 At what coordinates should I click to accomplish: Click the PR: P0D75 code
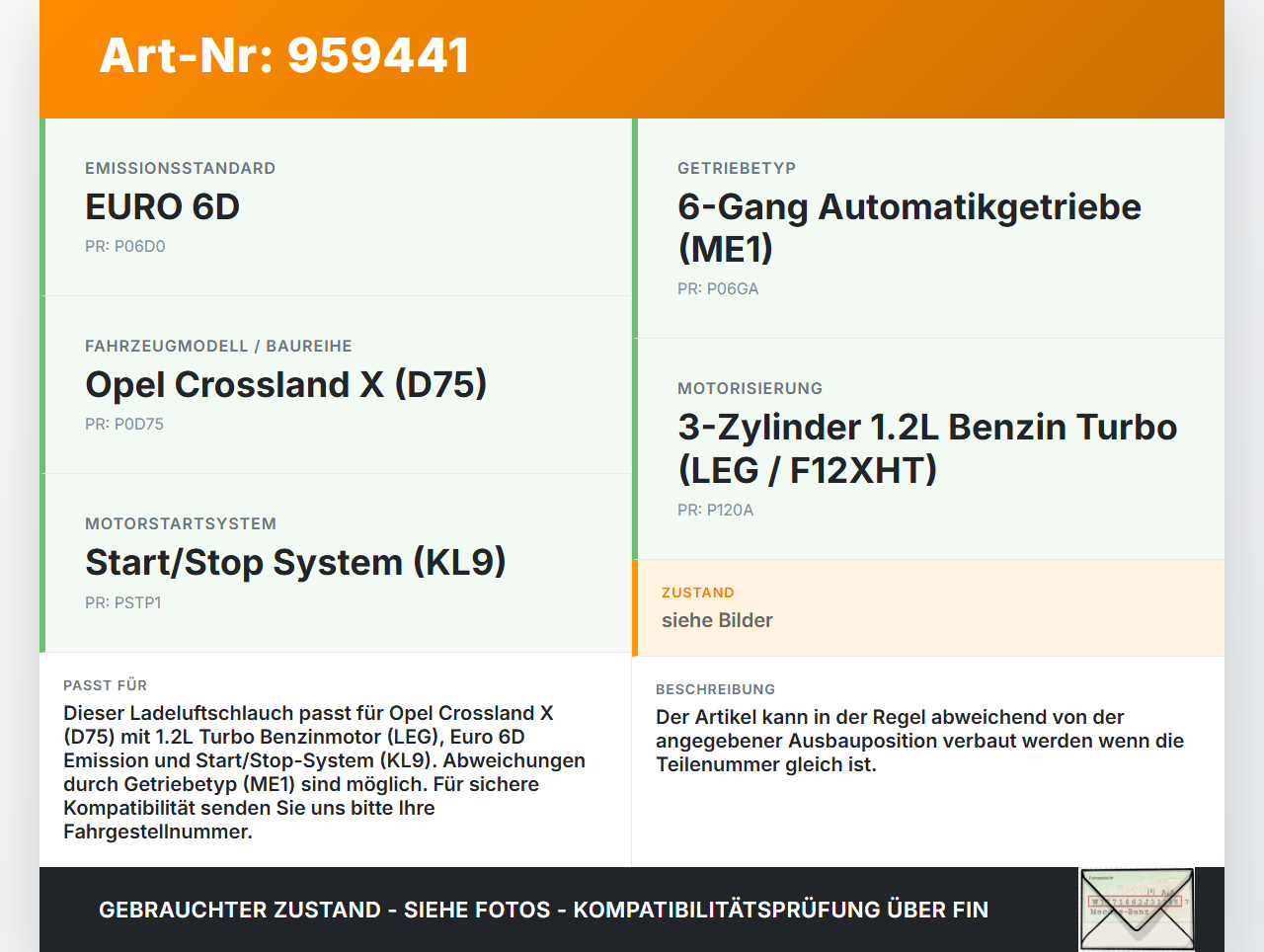(x=124, y=425)
